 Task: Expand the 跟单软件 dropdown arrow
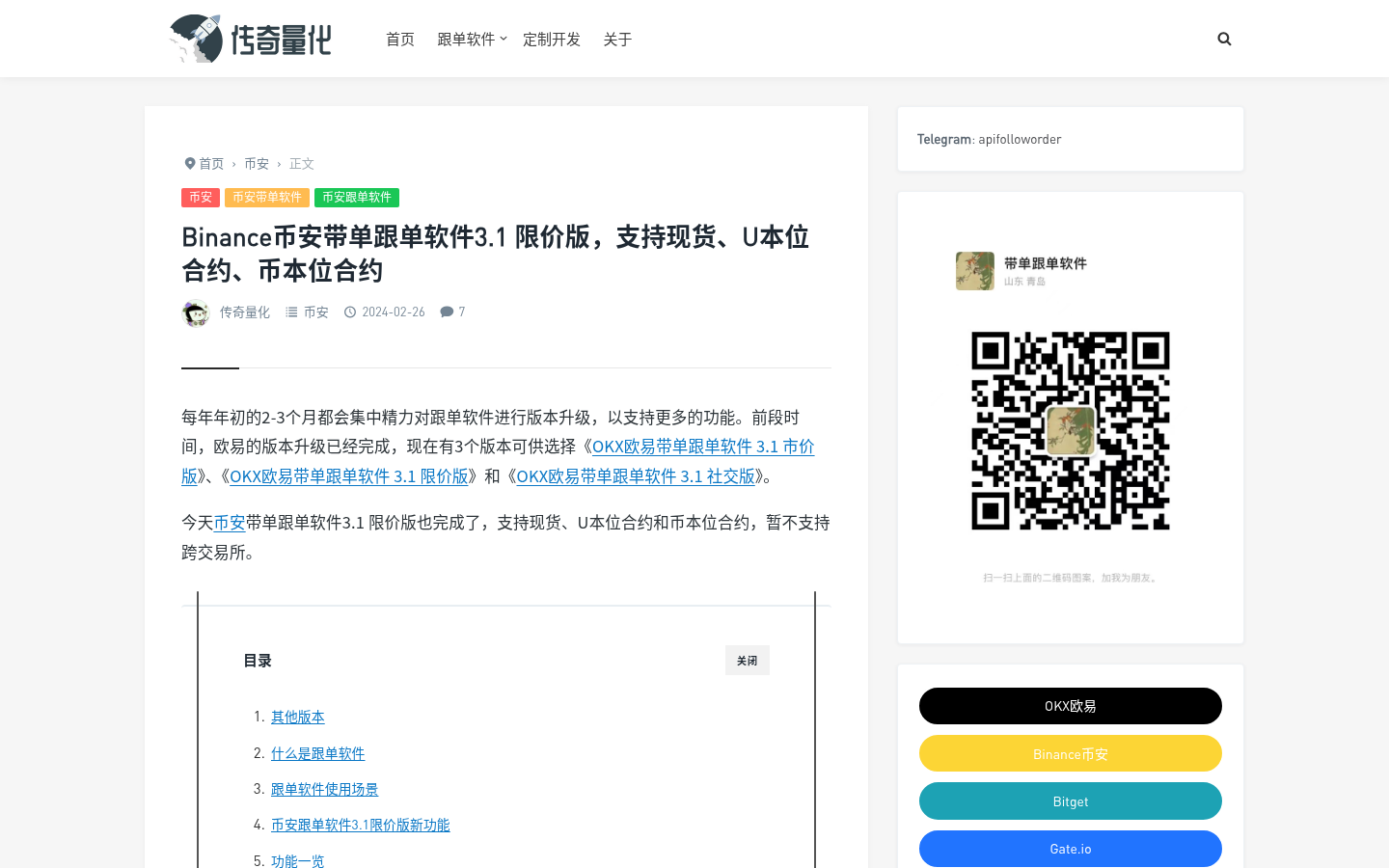point(504,39)
